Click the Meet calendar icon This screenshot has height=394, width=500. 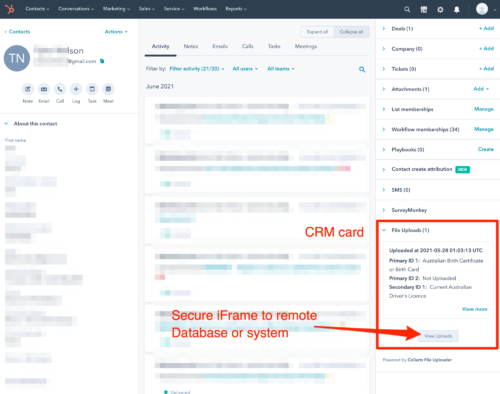(108, 89)
